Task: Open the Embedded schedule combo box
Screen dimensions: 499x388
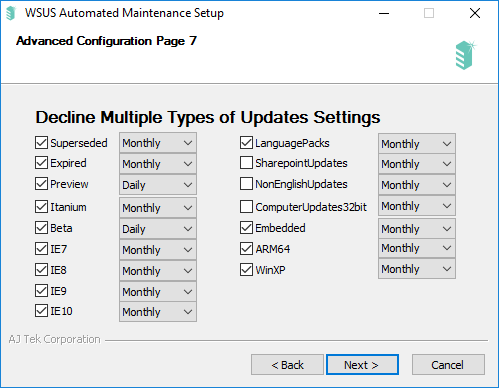Action: click(417, 229)
